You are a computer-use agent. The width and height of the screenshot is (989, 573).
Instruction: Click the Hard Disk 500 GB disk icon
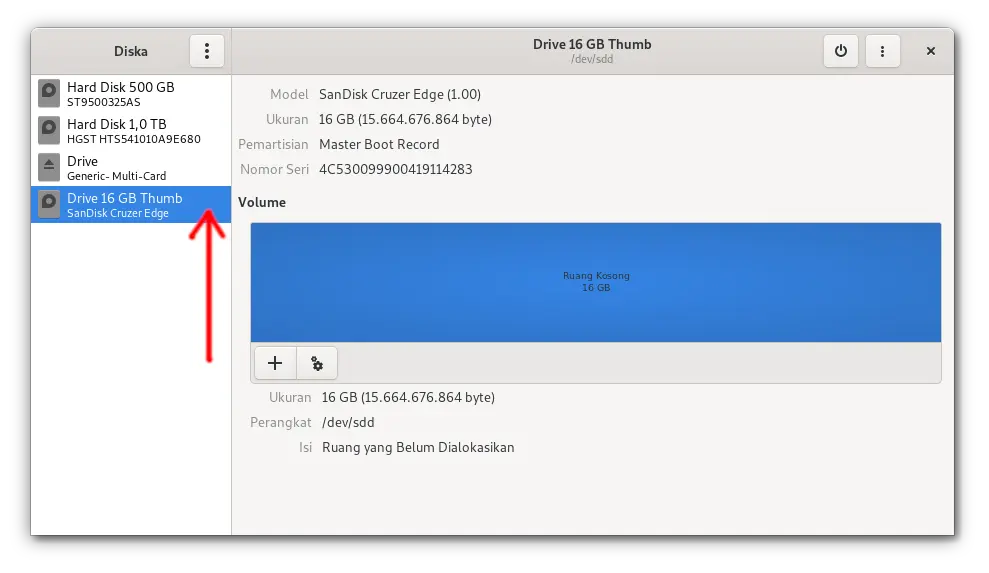[49, 93]
